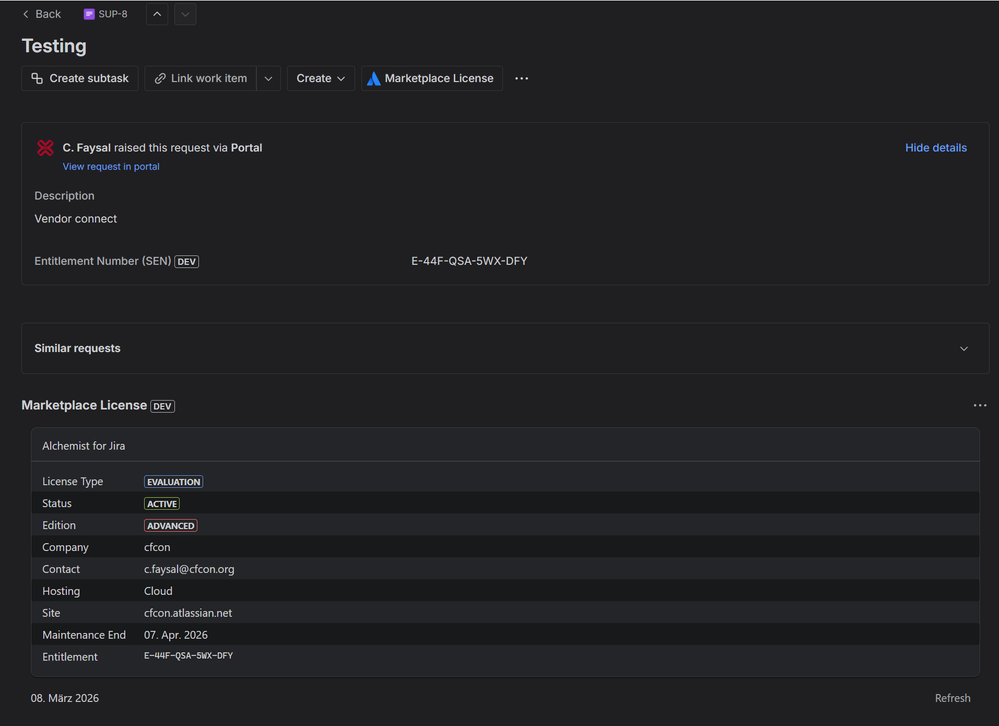Open Marketplace License panel more options

979,405
